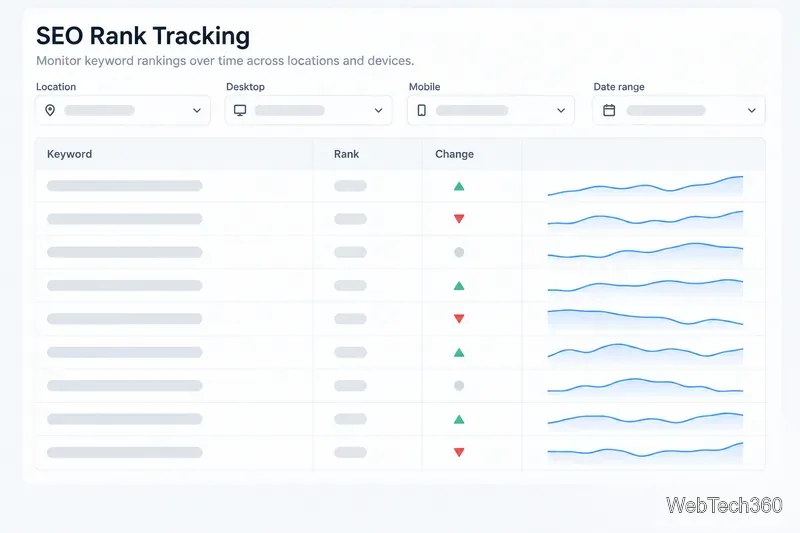This screenshot has height=533, width=800.
Task: Click the green up arrow in sixth row
Action: (x=459, y=352)
